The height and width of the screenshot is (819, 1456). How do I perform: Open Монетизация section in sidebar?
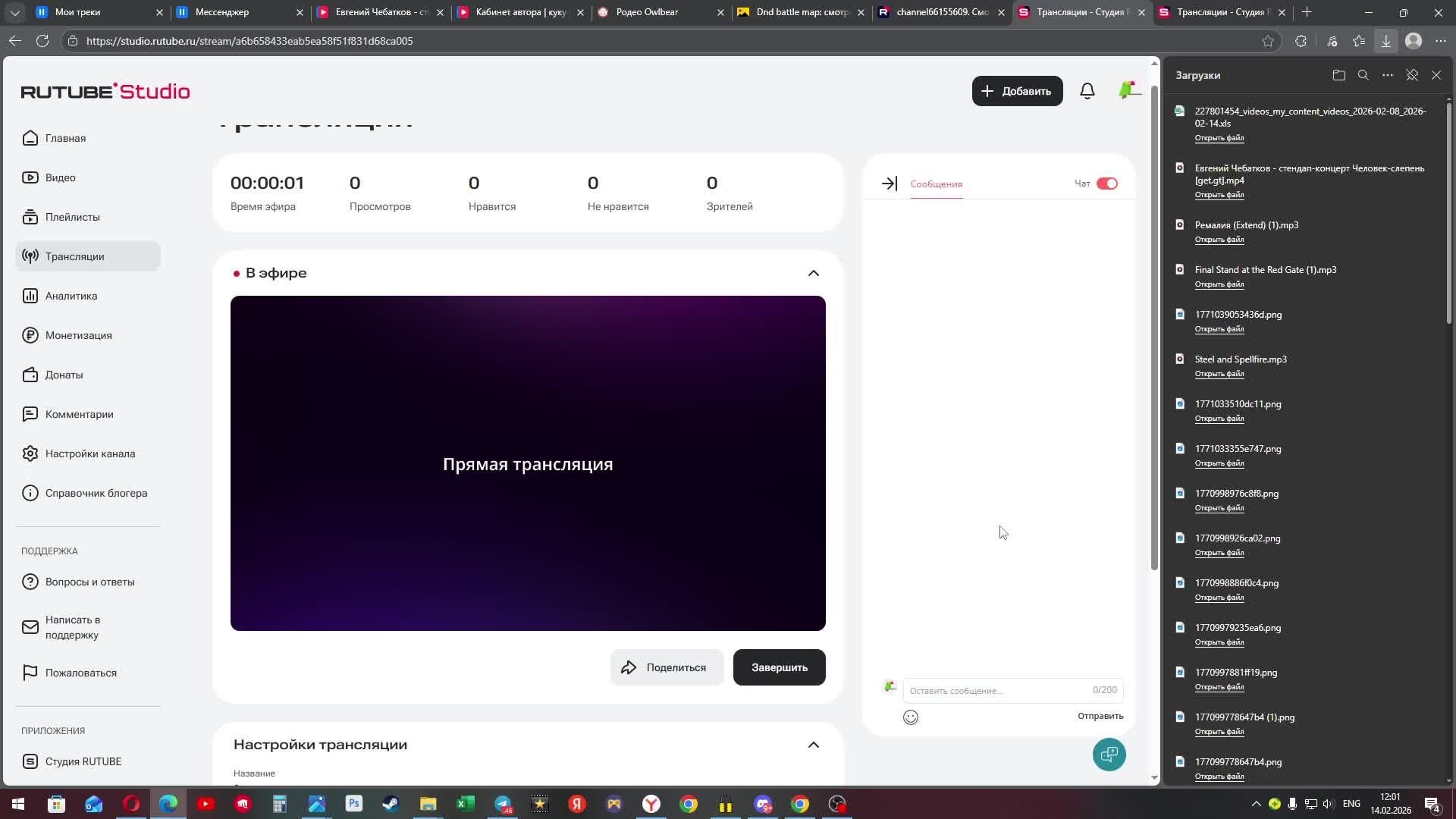coord(78,335)
